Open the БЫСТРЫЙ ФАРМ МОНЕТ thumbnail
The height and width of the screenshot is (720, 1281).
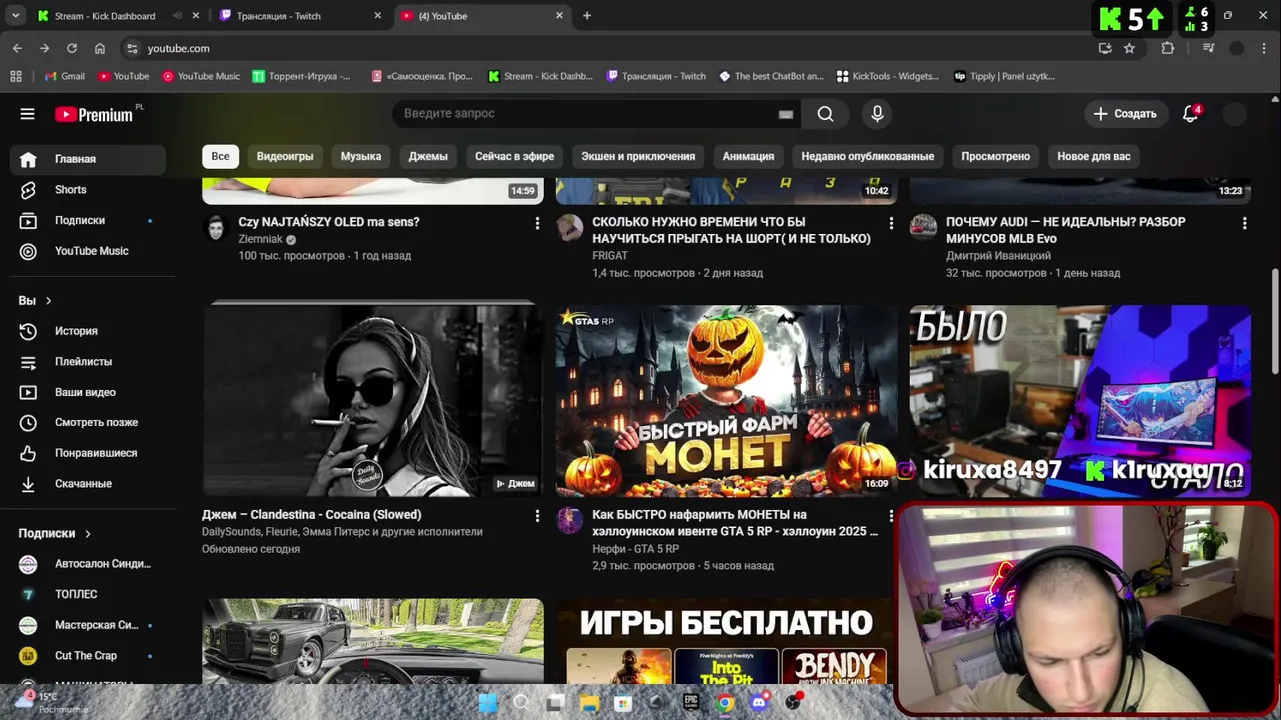coord(726,401)
